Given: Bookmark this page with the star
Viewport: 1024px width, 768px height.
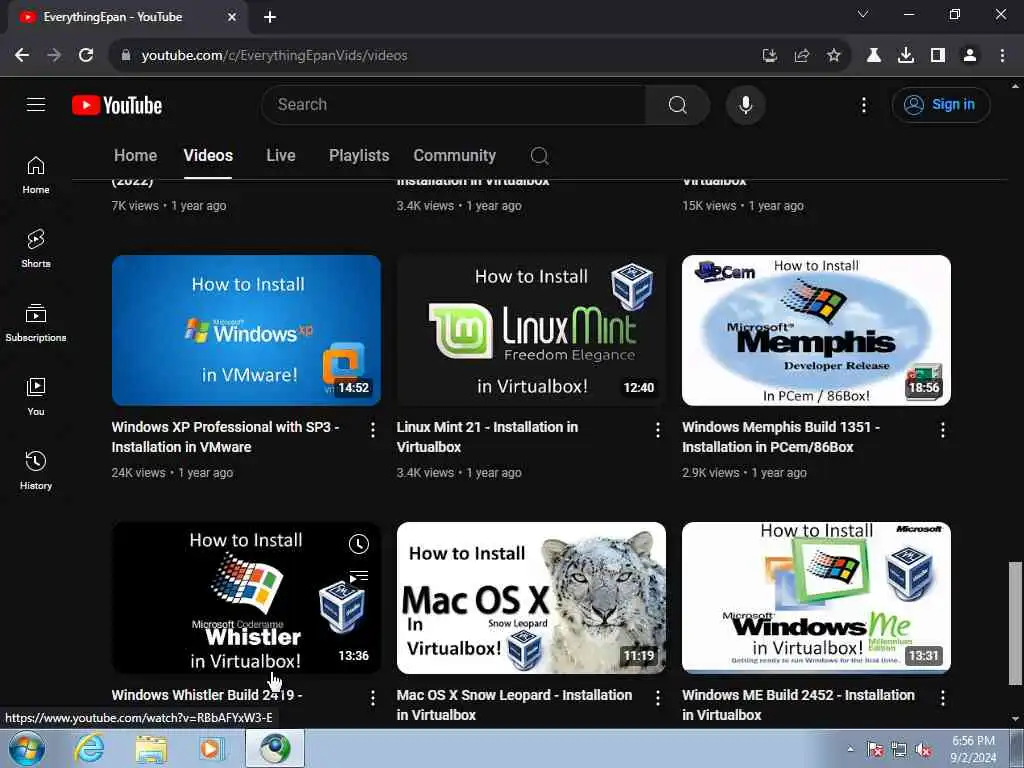Looking at the screenshot, I should [x=833, y=56].
